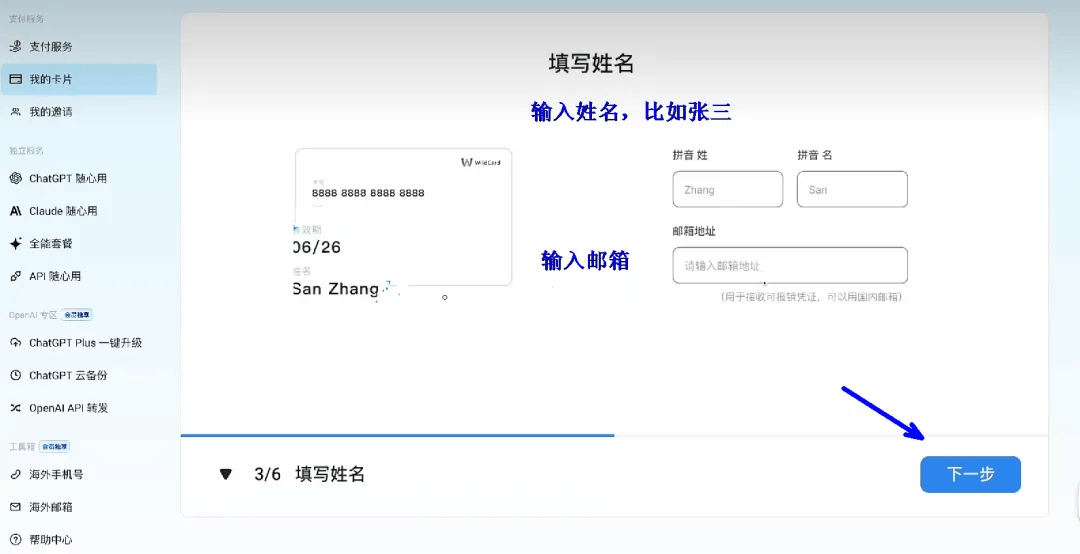Click the Claude 随心用 icon
Image resolution: width=1080 pixels, height=554 pixels.
click(x=16, y=212)
